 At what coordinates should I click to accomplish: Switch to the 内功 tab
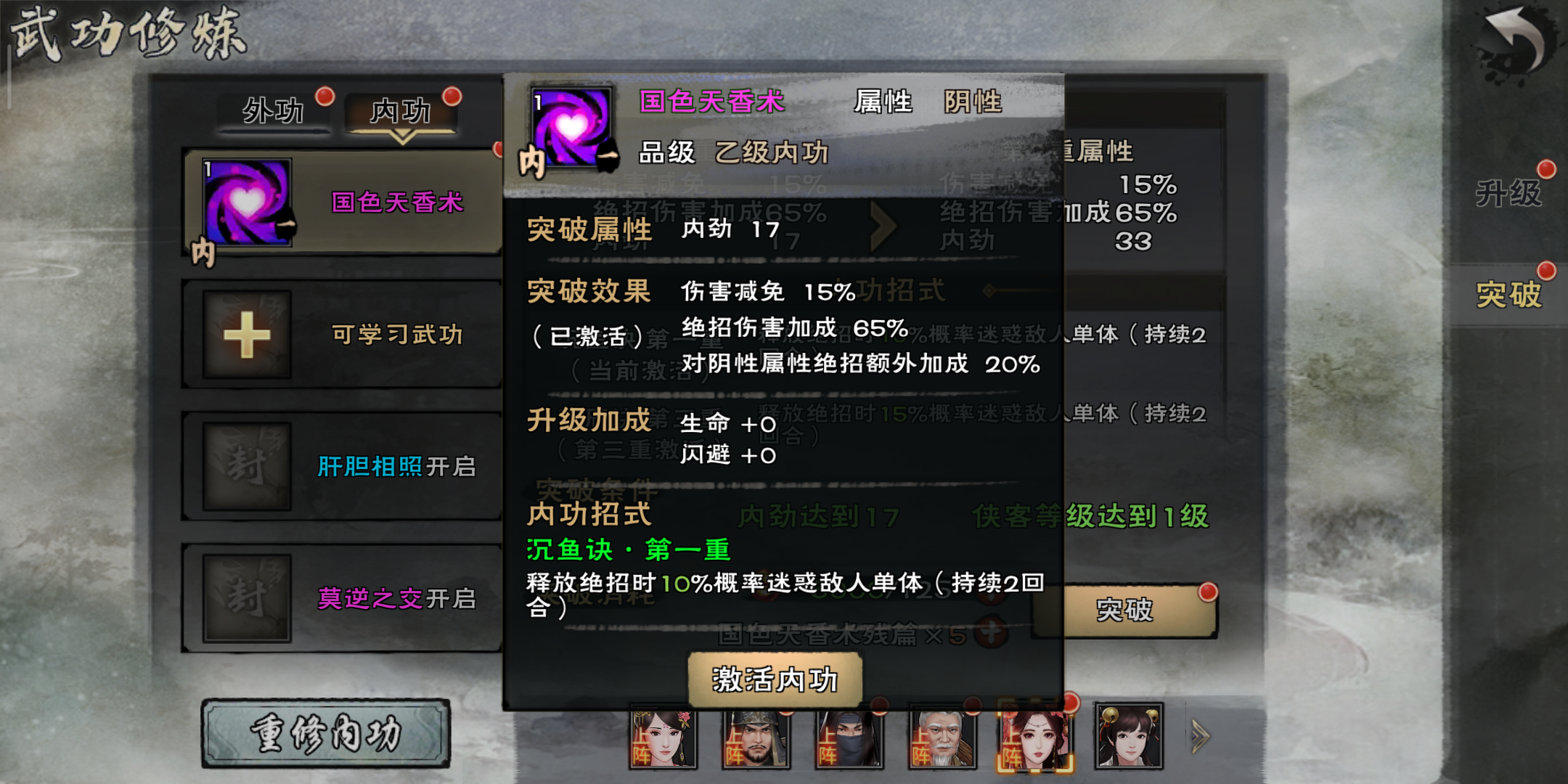tap(401, 111)
